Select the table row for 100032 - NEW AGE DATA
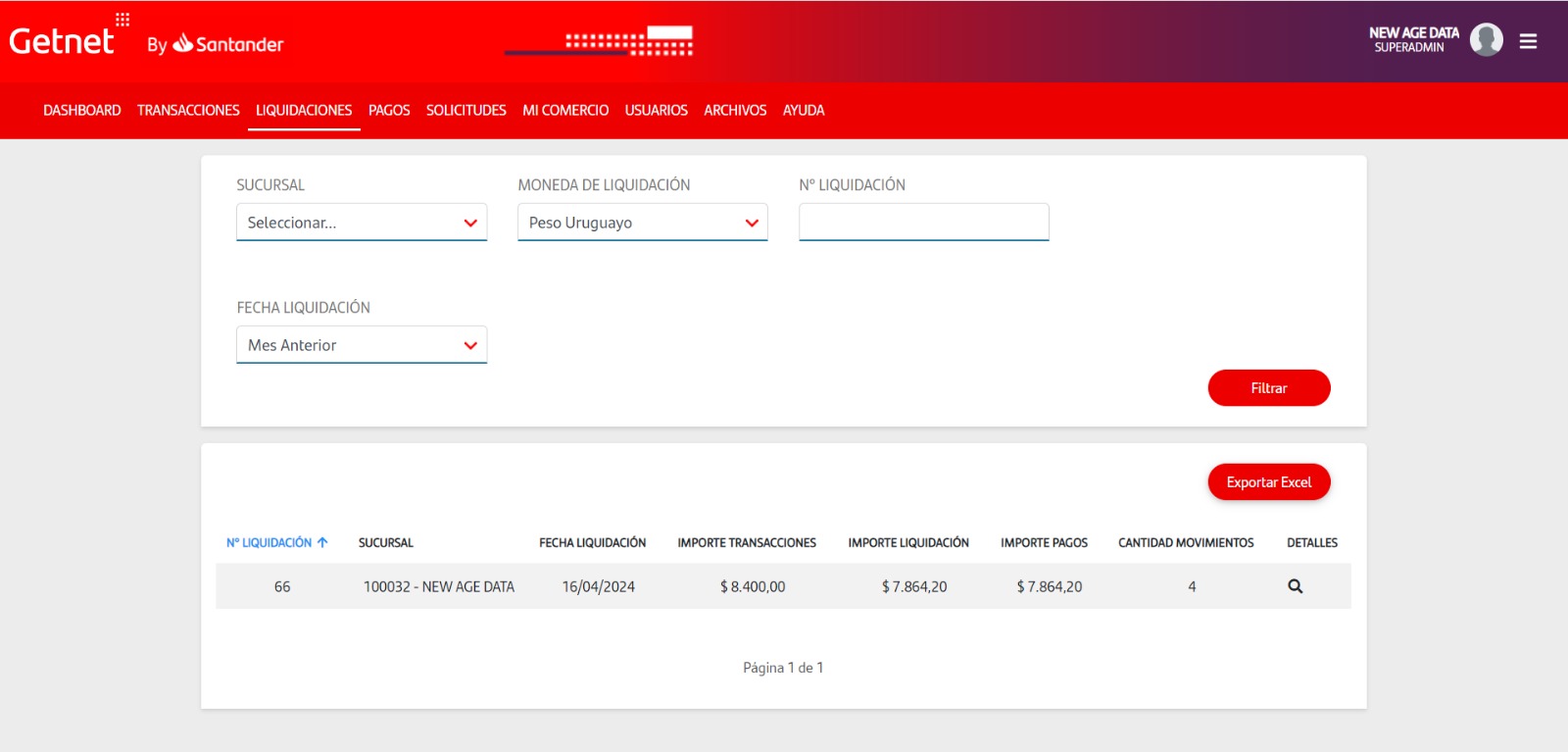The image size is (1568, 752). tap(438, 586)
